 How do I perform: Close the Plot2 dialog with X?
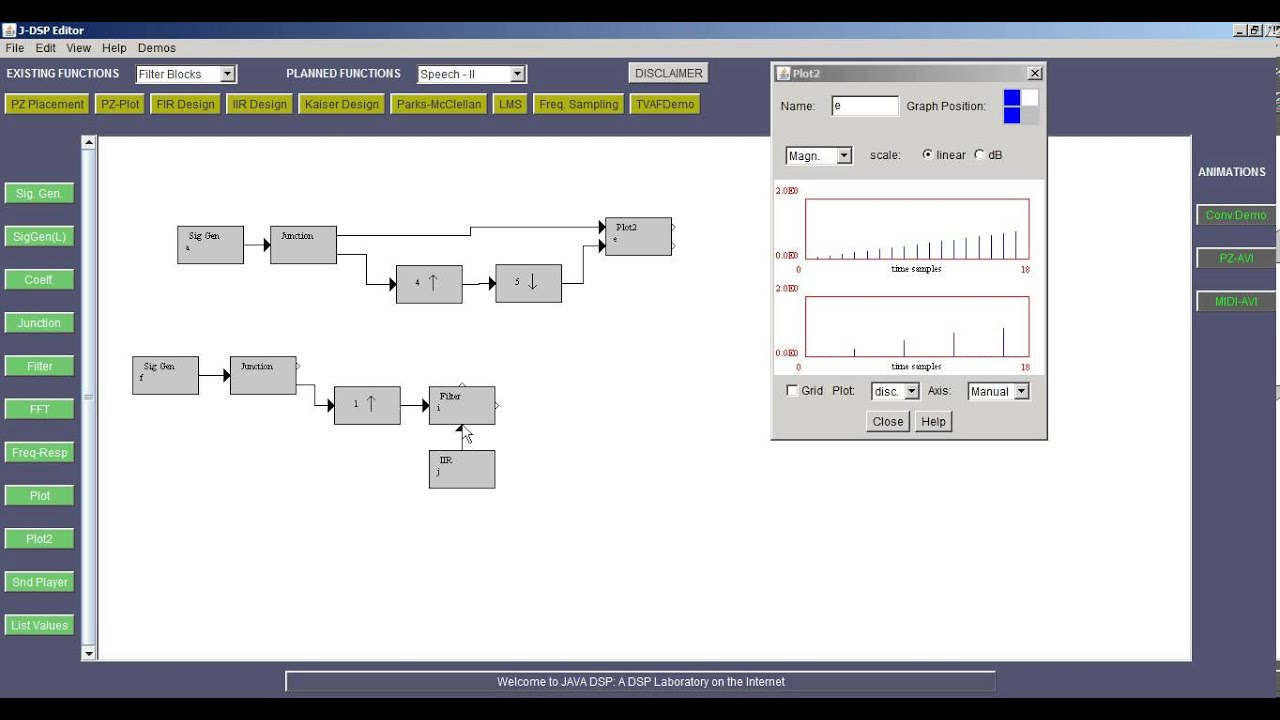[1035, 73]
